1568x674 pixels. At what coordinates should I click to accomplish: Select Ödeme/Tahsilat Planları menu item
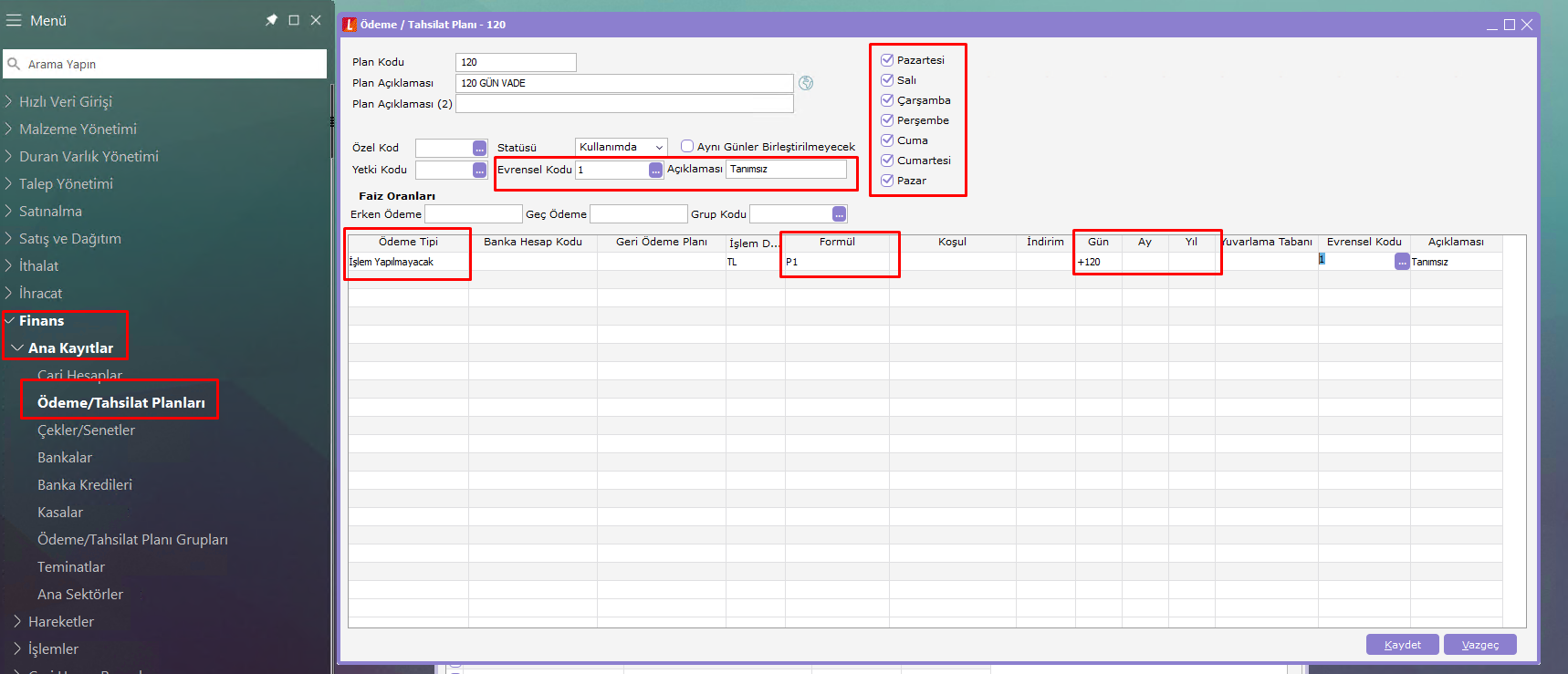[120, 402]
